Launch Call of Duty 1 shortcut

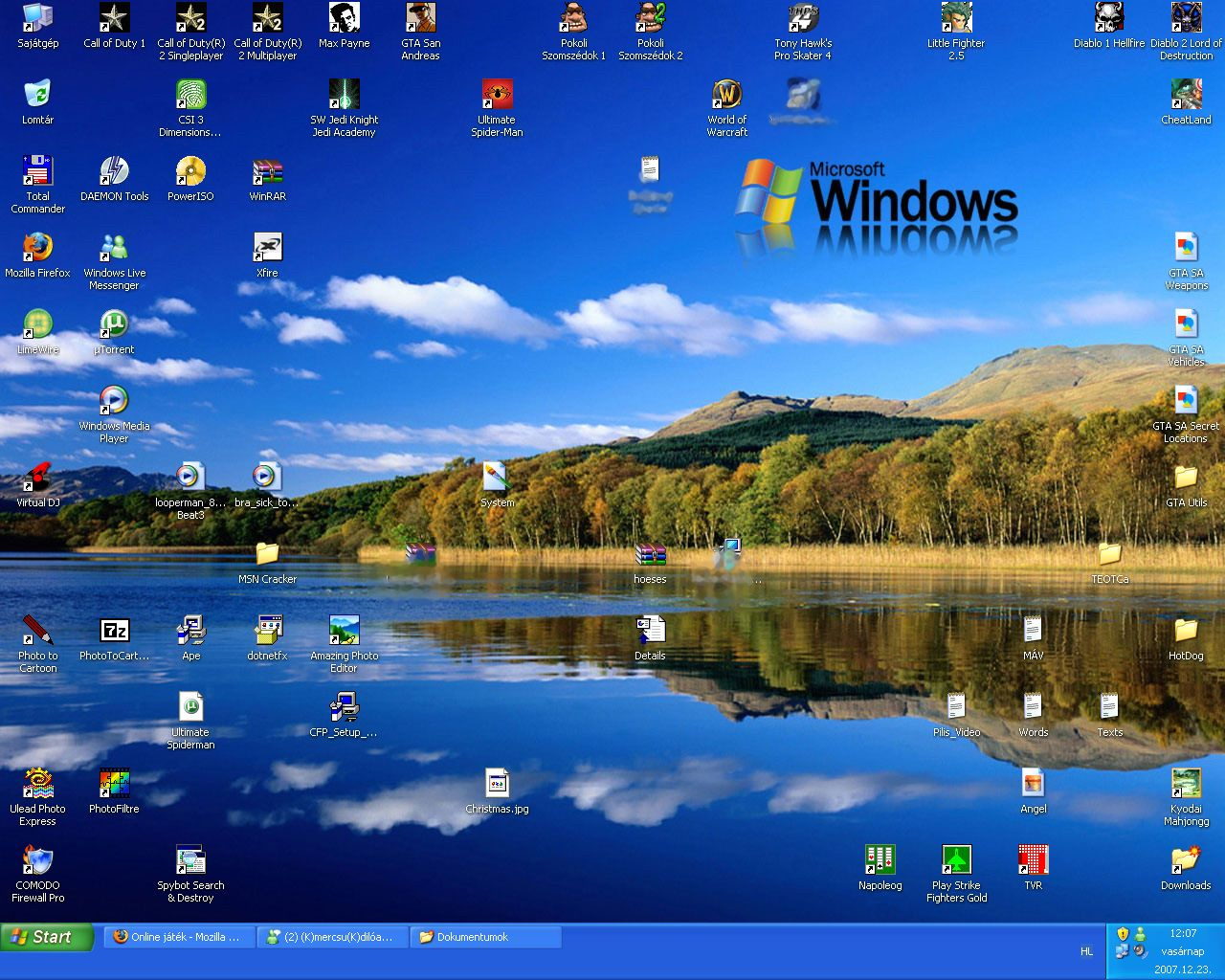tap(114, 27)
